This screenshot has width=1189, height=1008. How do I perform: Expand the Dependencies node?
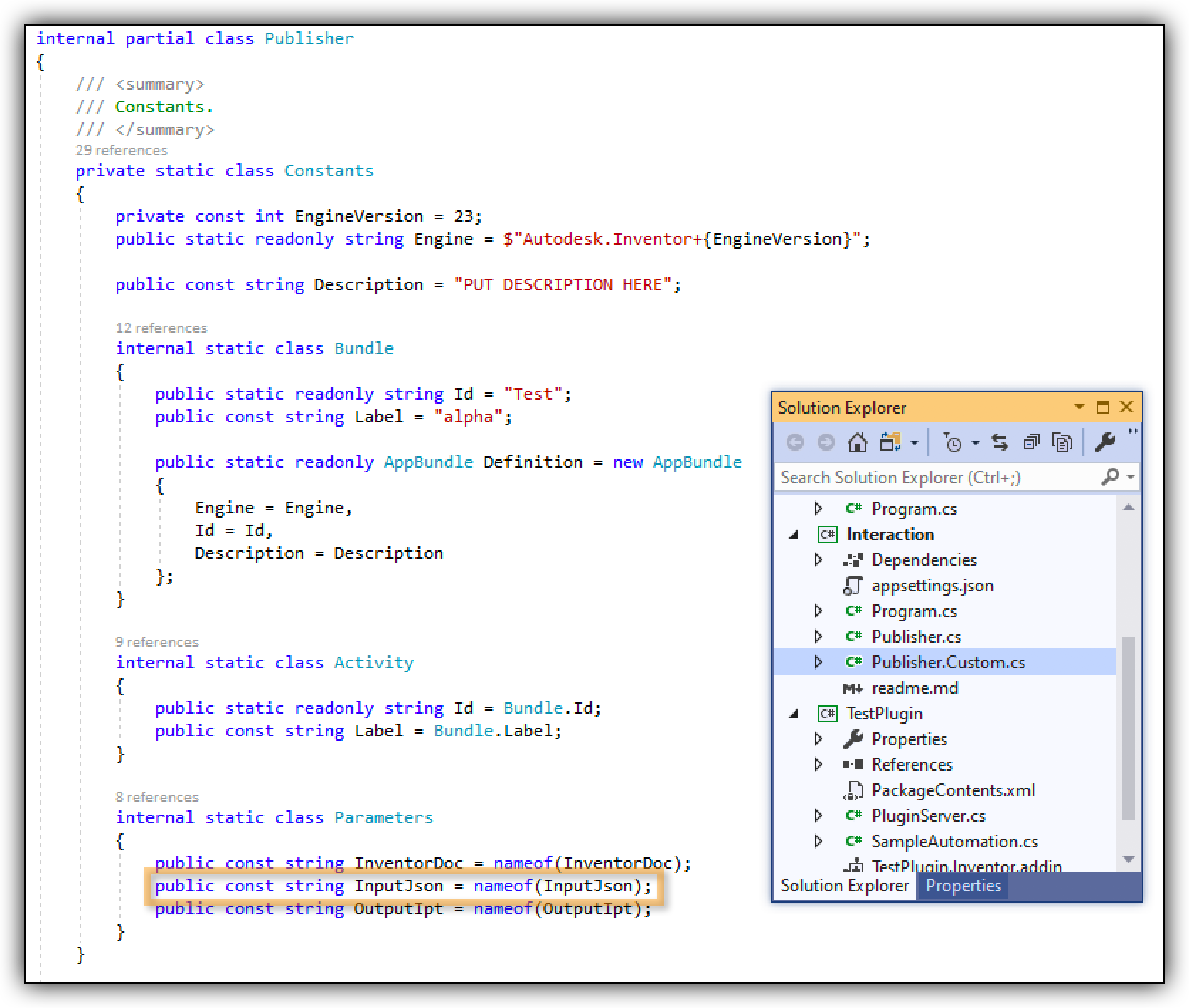819,559
